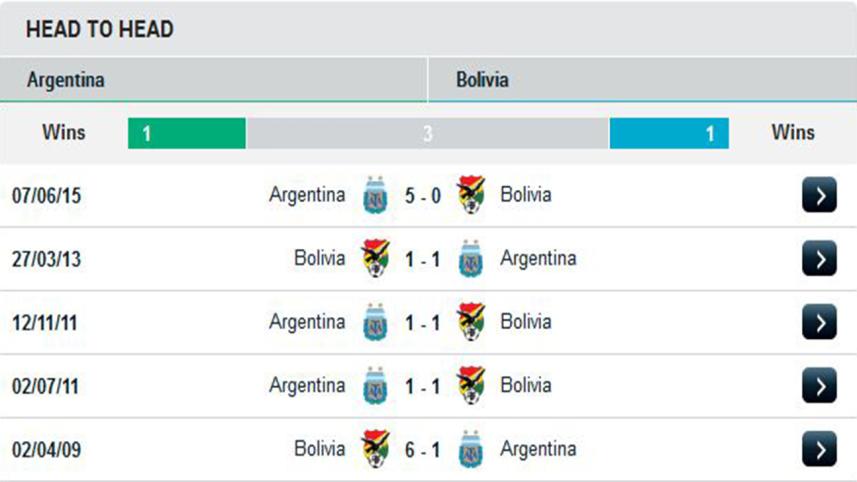Click Argentina crest in 6-1 match row
Viewport: 857px width, 482px height.
[x=470, y=449]
